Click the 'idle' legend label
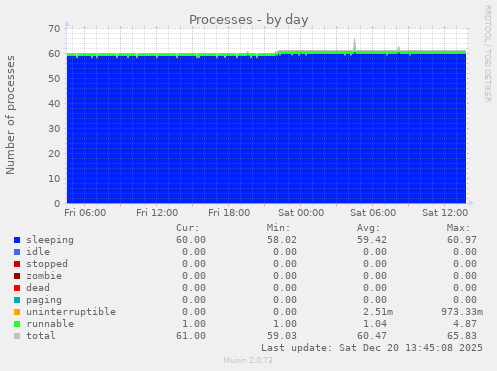The height and width of the screenshot is (371, 497). pos(38,252)
